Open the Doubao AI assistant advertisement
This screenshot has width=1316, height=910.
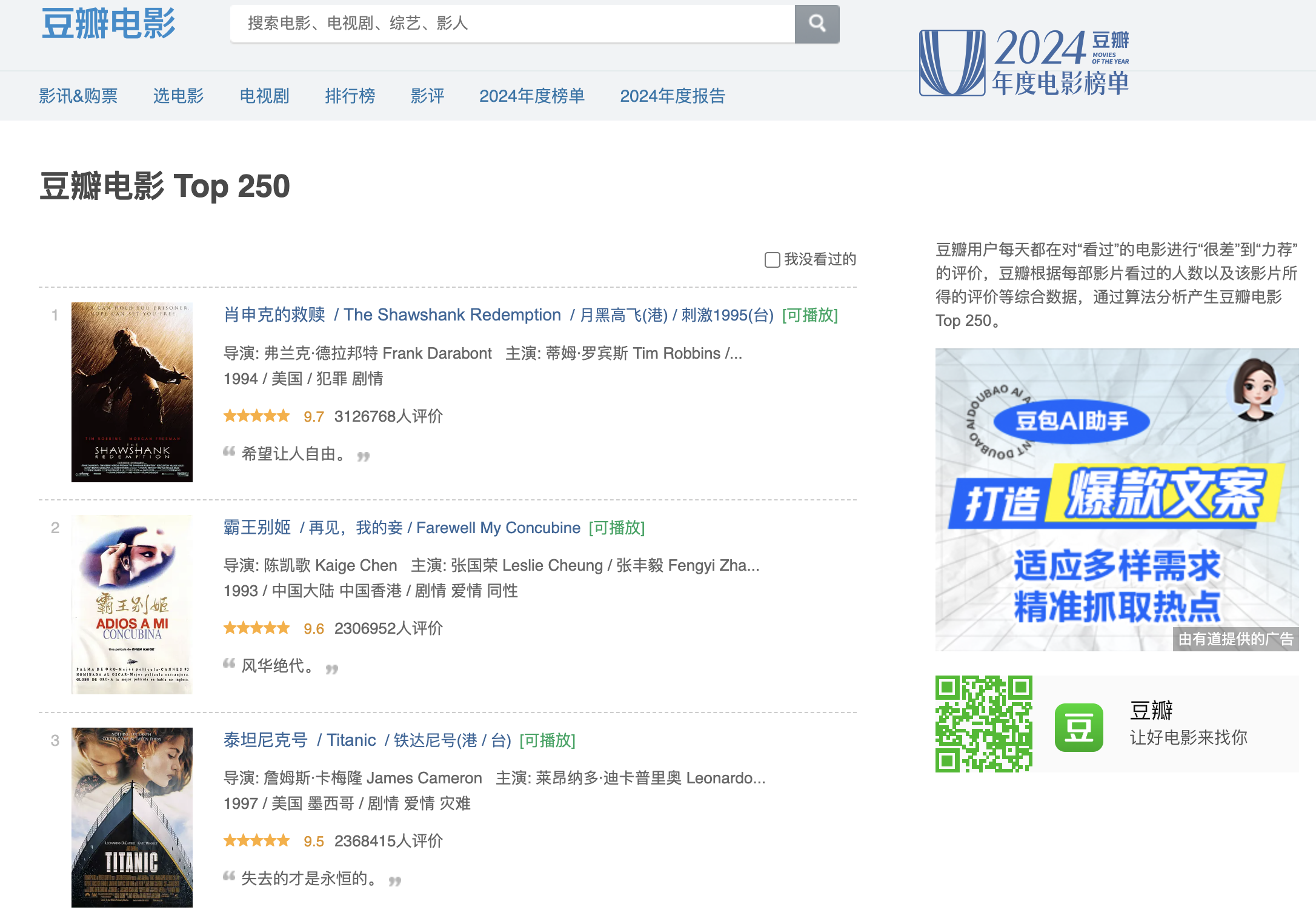(x=1116, y=499)
